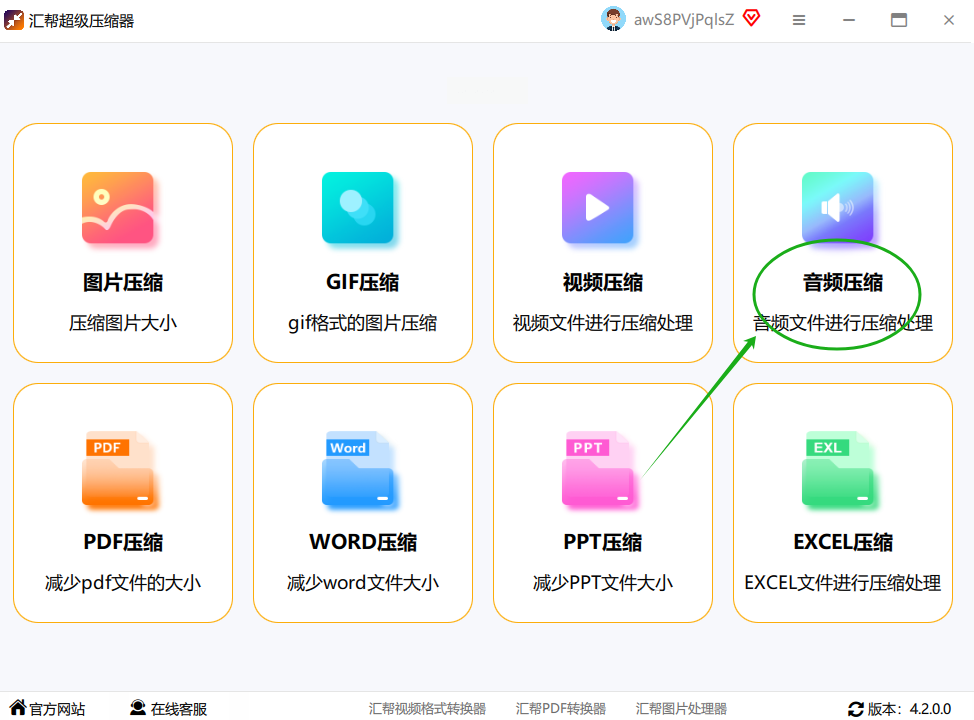Open 汇帮视频格式转换器 link
This screenshot has width=974, height=720.
point(427,709)
